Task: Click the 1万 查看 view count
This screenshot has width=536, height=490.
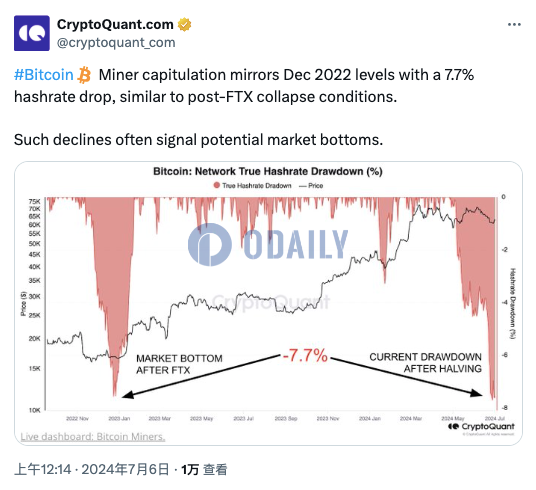Action: pos(204,469)
